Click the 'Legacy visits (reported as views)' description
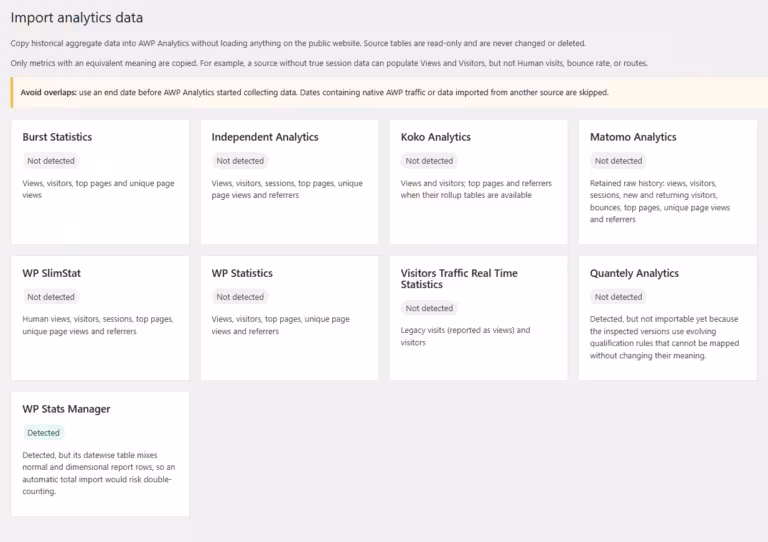The image size is (768, 542). pyautogui.click(x=465, y=336)
